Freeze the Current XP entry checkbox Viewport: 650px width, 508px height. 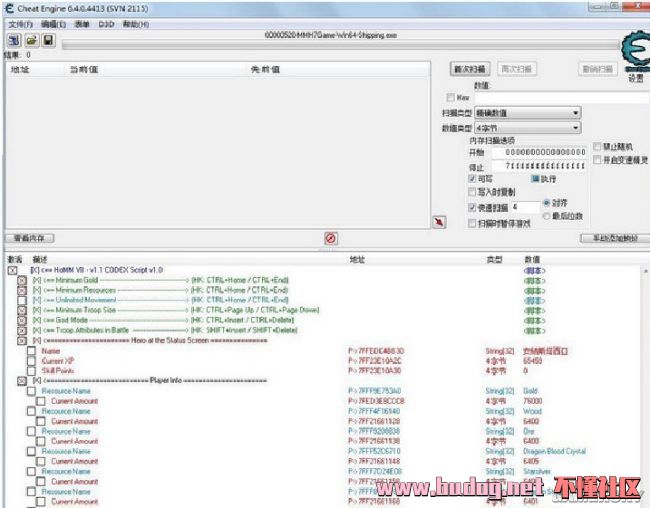click(x=32, y=361)
